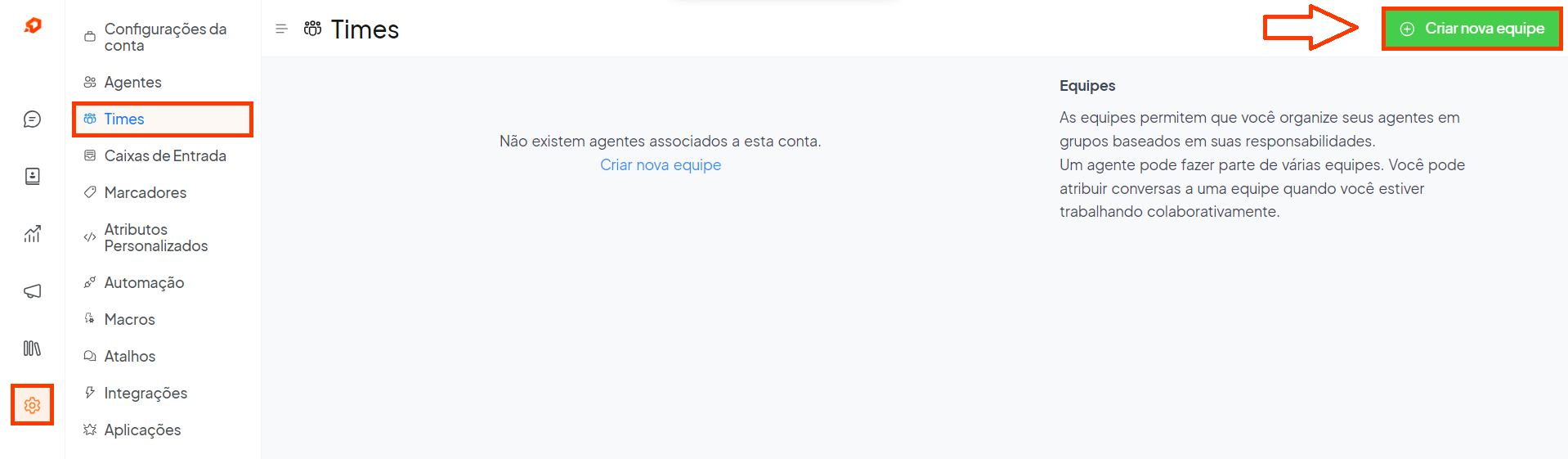The width and height of the screenshot is (1568, 459).
Task: Open the conversations chat bubble icon
Action: (32, 119)
